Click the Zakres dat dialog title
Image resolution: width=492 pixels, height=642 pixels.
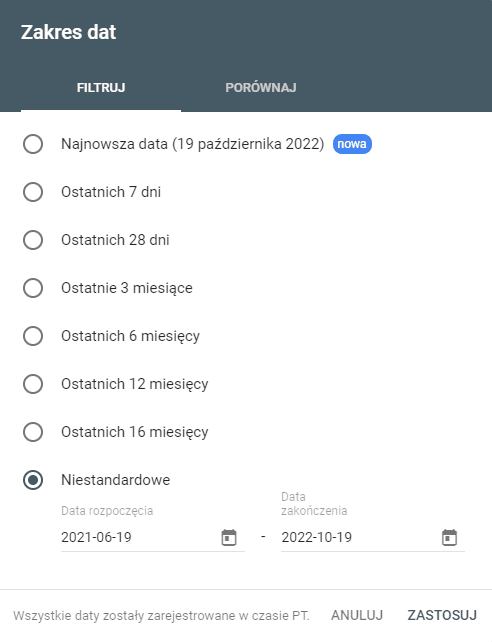click(68, 32)
